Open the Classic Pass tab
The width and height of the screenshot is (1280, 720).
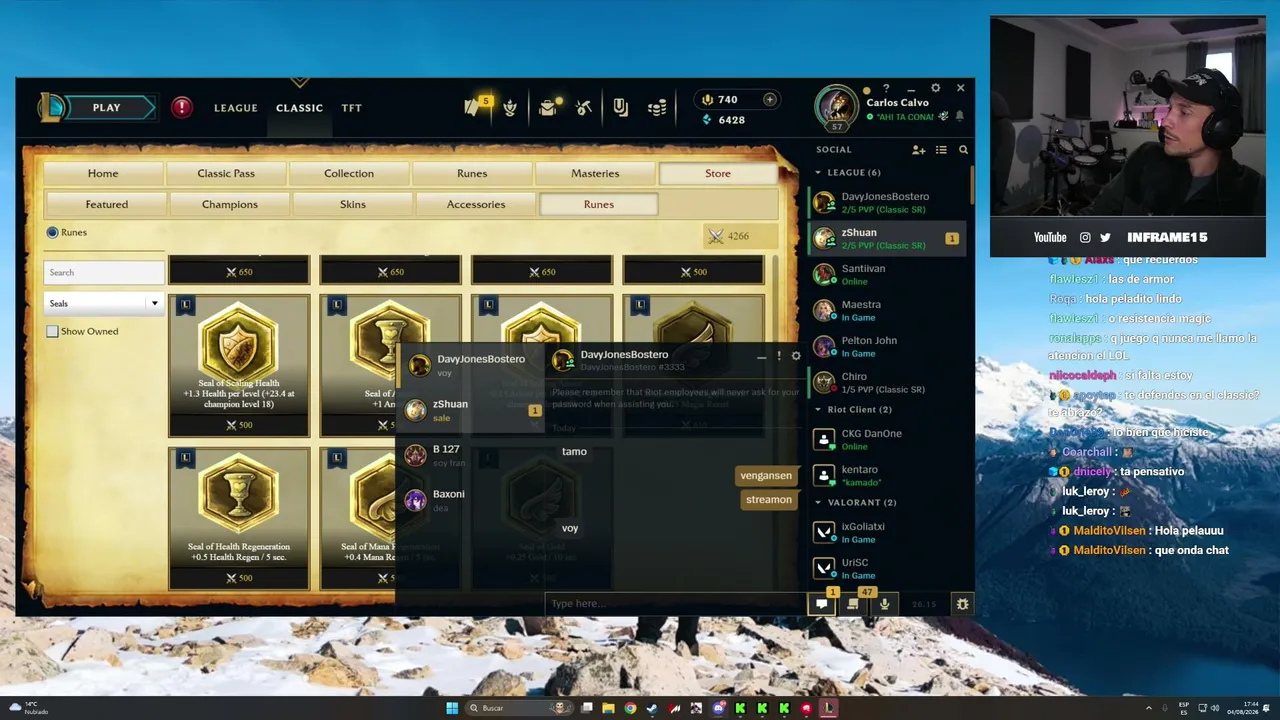(226, 173)
